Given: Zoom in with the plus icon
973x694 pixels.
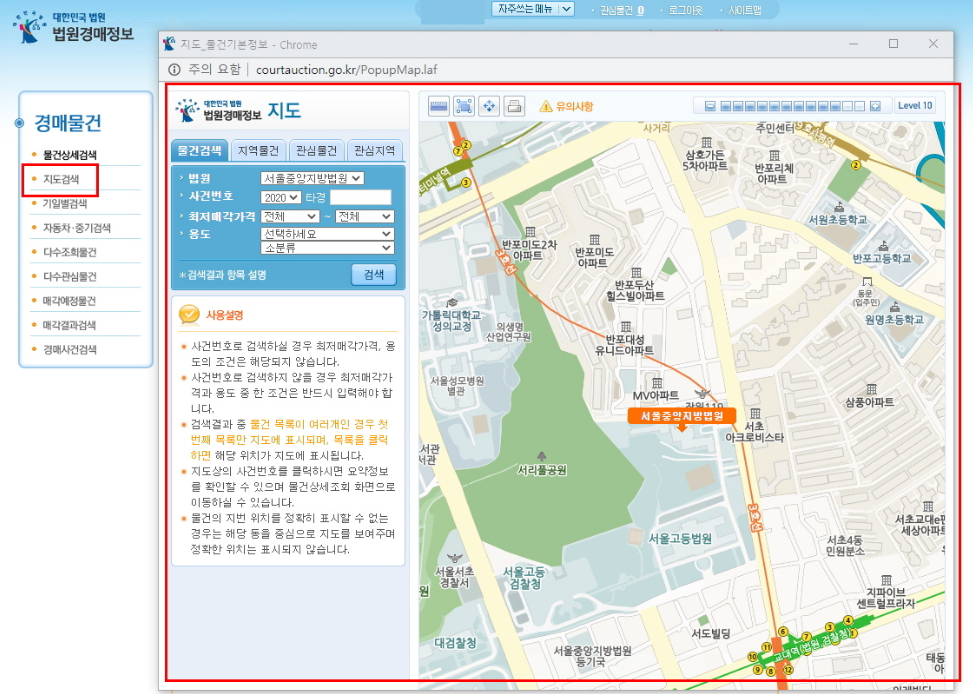Looking at the screenshot, I should point(876,106).
